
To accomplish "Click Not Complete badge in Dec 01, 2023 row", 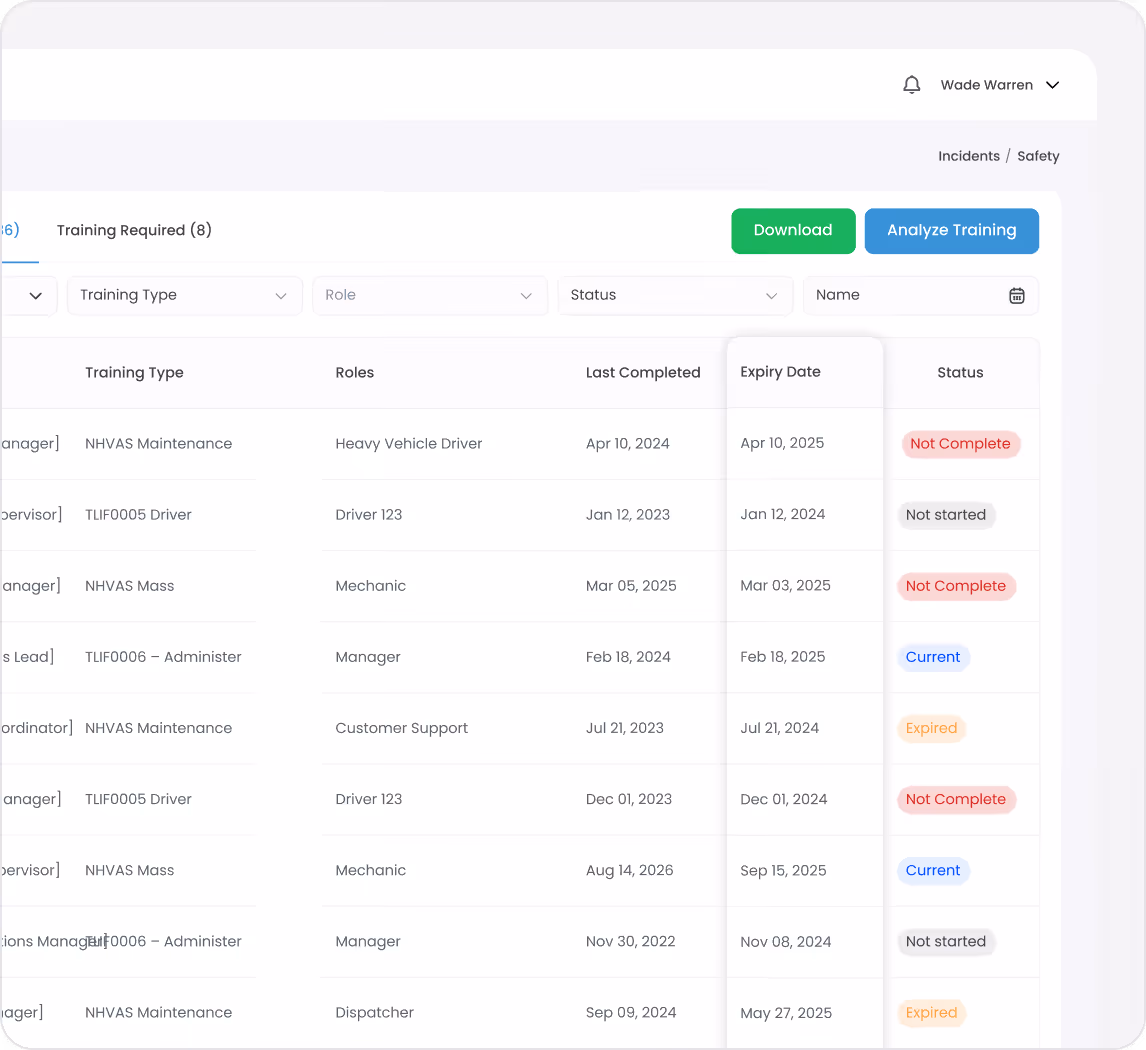I will 955,799.
